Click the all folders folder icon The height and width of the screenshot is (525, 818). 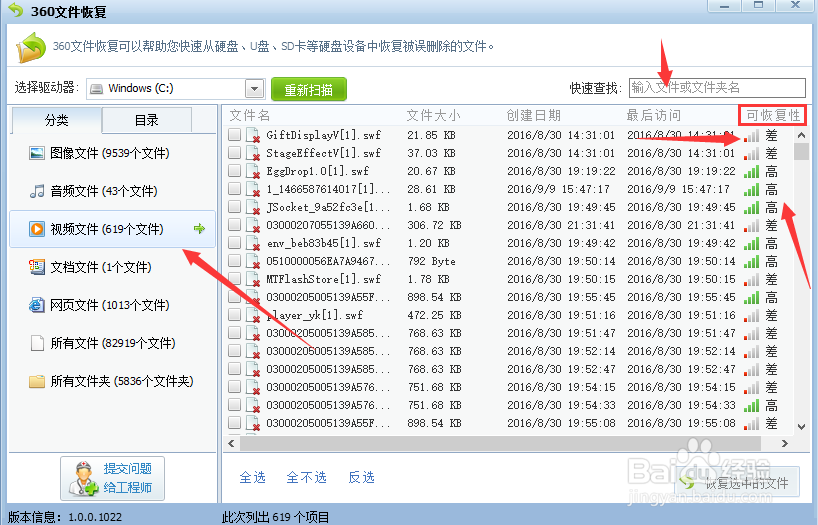tap(37, 381)
